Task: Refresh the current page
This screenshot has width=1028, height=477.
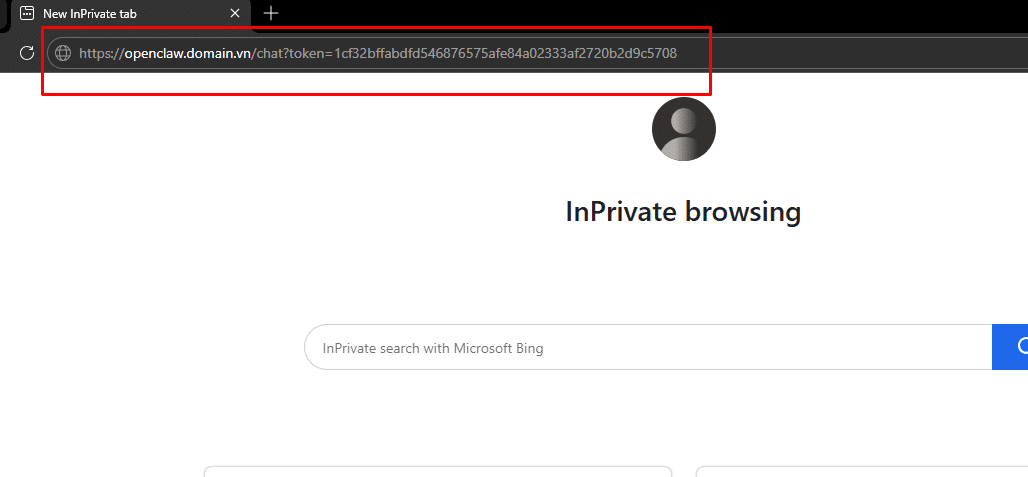Action: (27, 53)
